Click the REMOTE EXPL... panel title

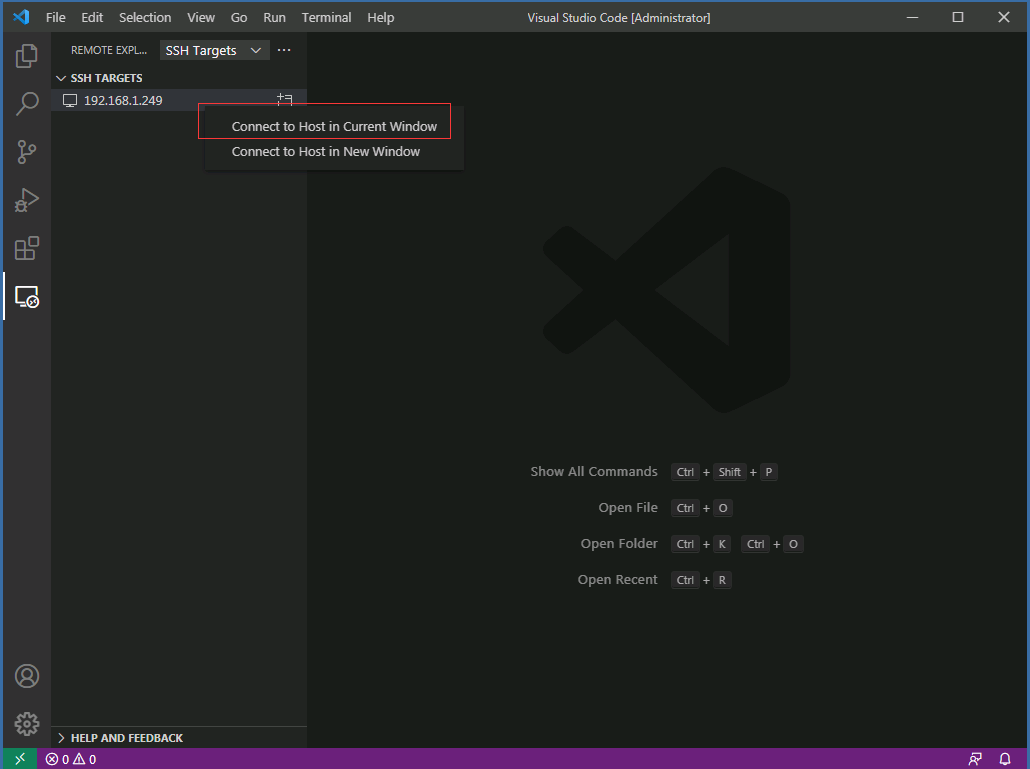pyautogui.click(x=108, y=51)
